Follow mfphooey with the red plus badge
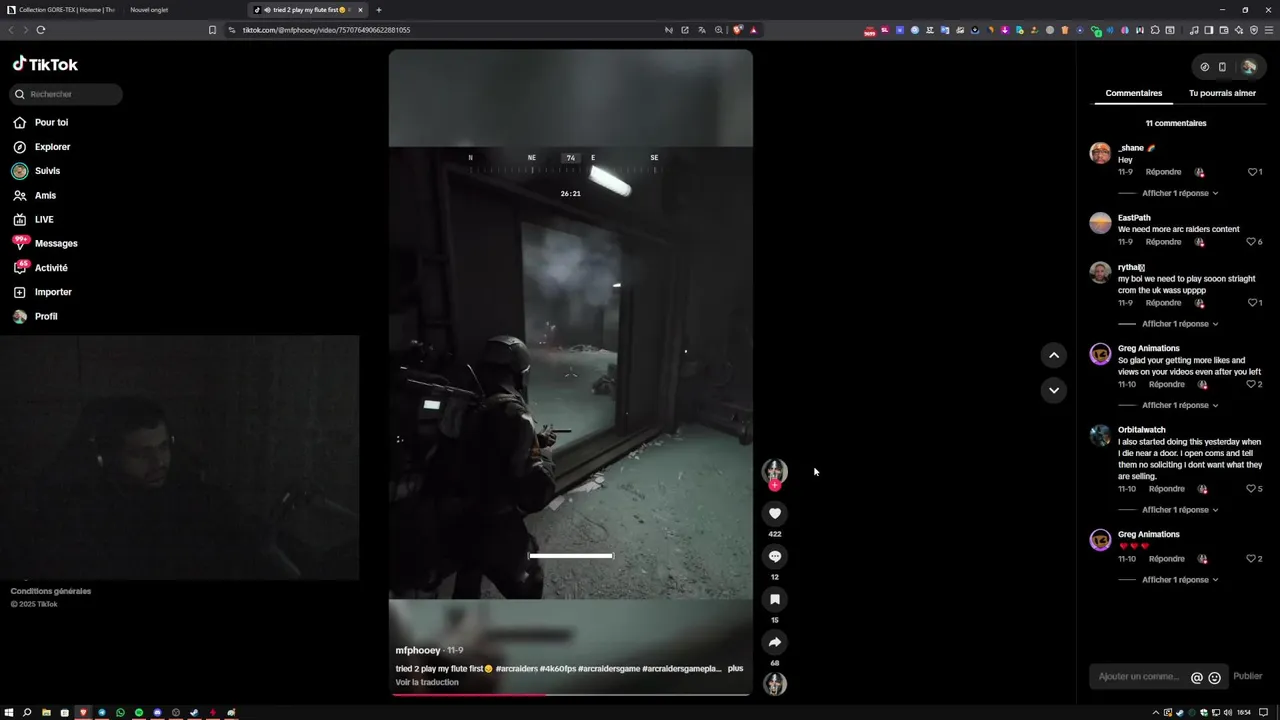Screen dimensions: 1280x720 pos(775,485)
